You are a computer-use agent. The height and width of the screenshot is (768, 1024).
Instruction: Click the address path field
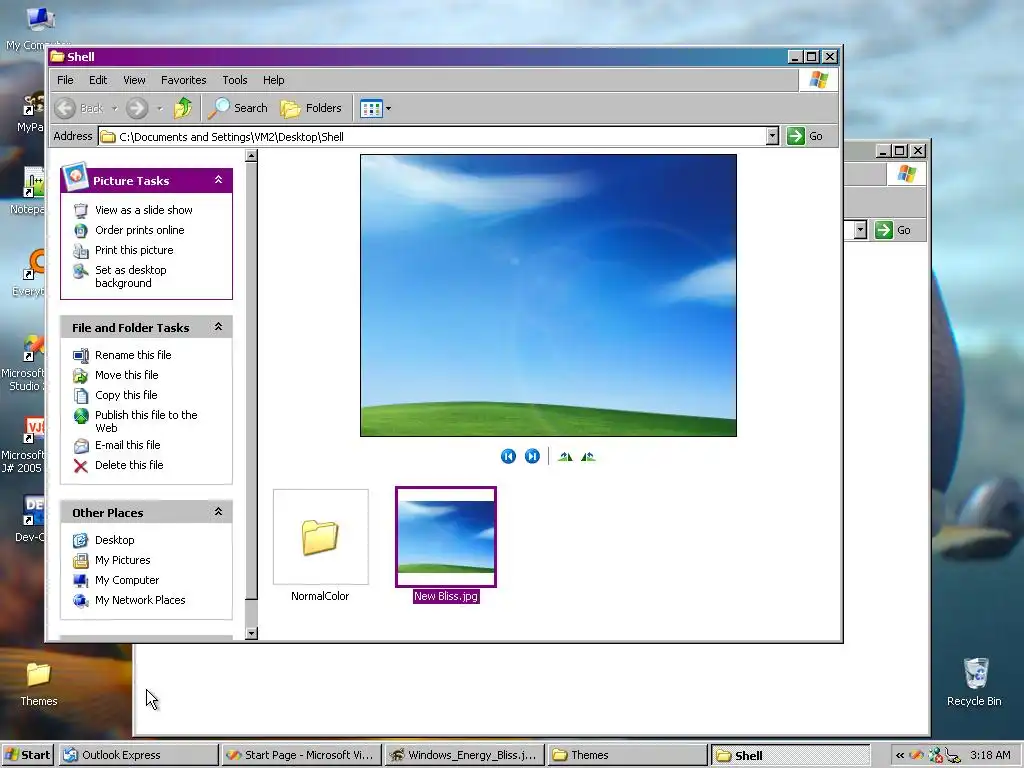pyautogui.click(x=432, y=136)
